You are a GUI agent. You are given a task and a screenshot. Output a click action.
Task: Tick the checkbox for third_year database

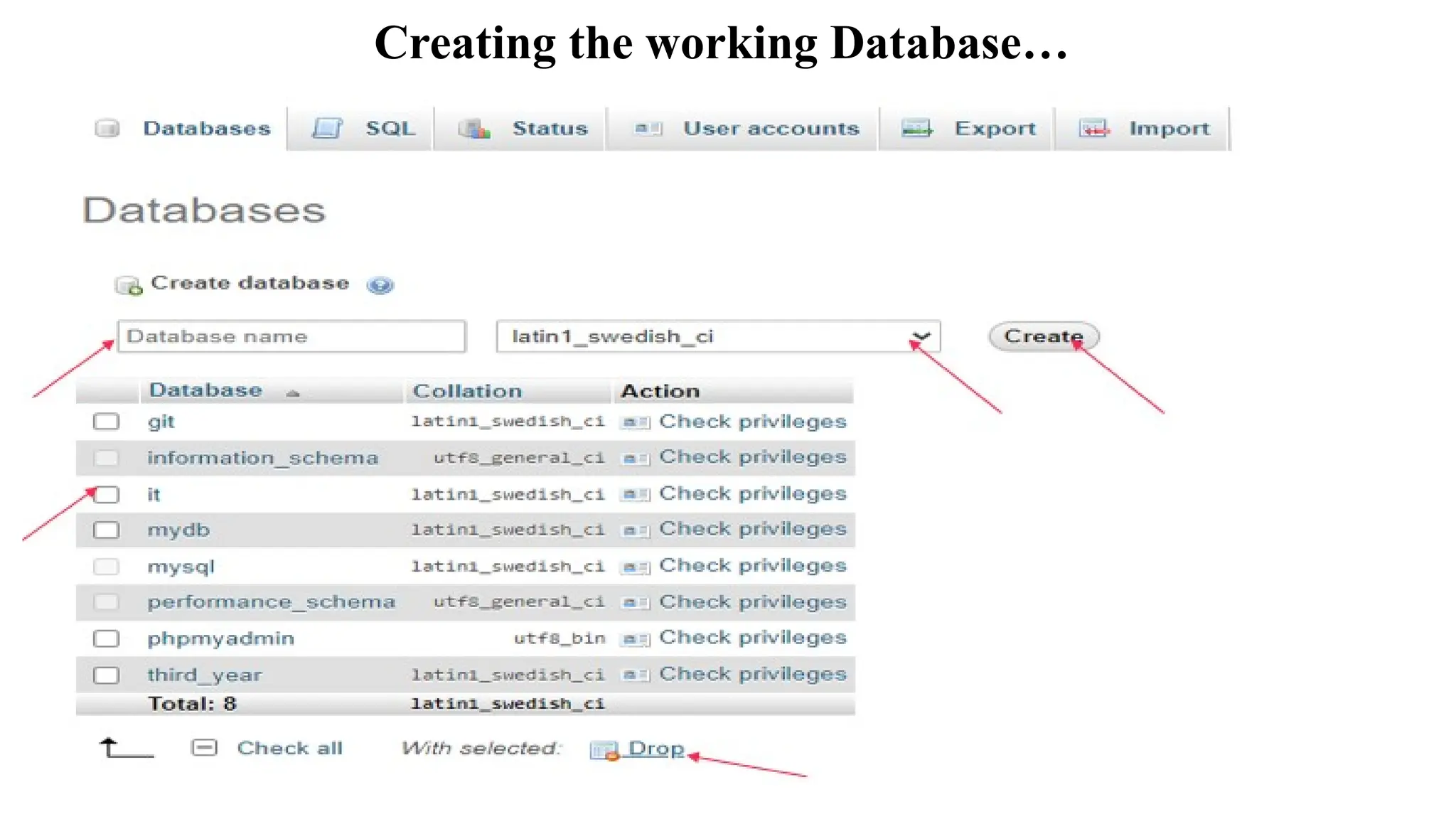point(107,675)
